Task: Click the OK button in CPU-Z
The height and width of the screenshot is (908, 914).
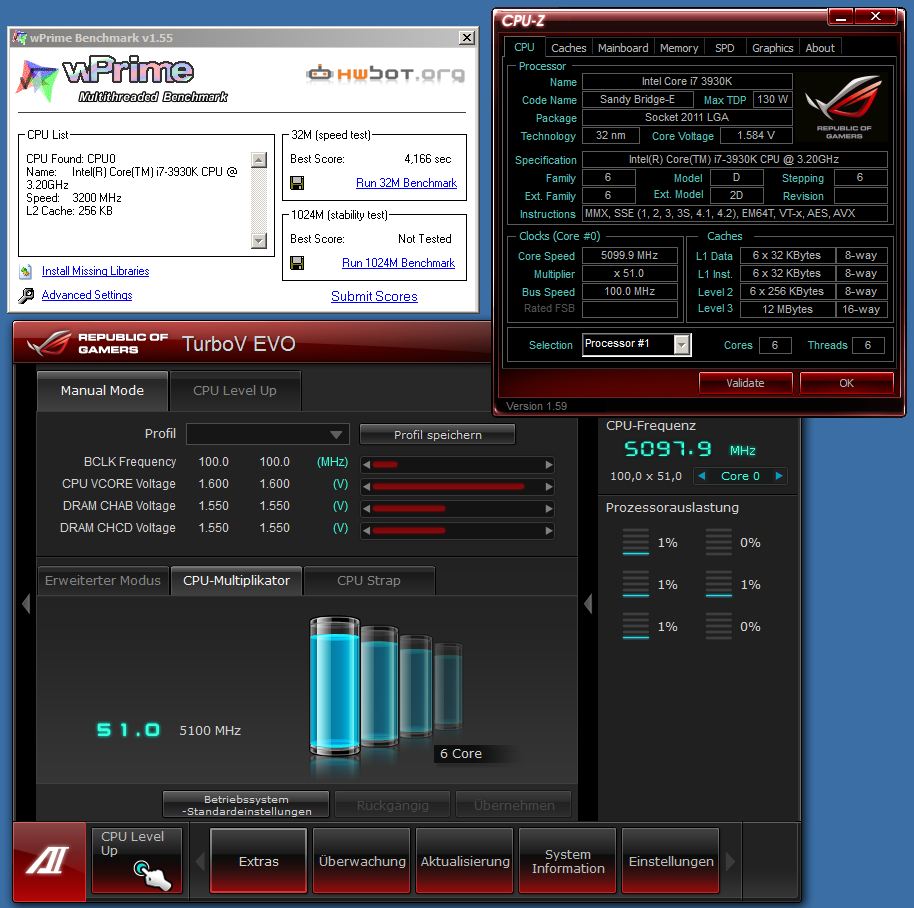Action: click(x=846, y=383)
